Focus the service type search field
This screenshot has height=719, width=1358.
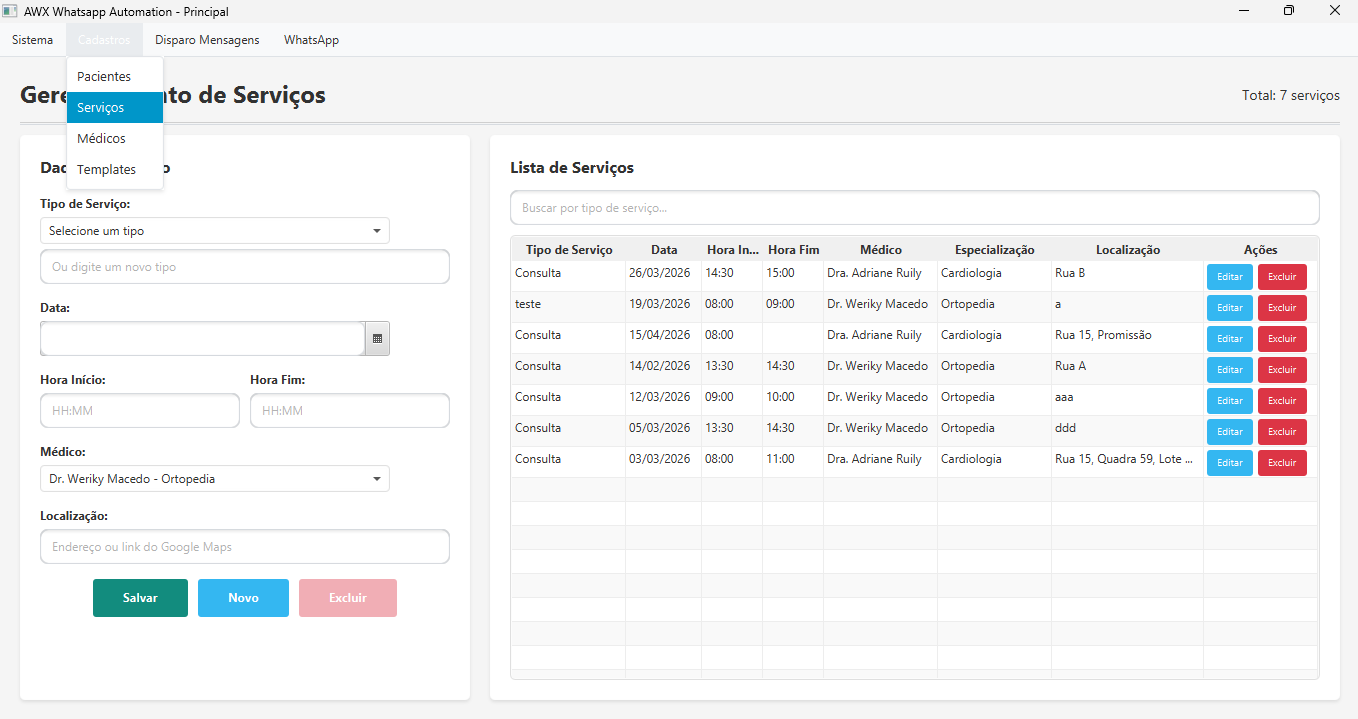[x=914, y=208]
